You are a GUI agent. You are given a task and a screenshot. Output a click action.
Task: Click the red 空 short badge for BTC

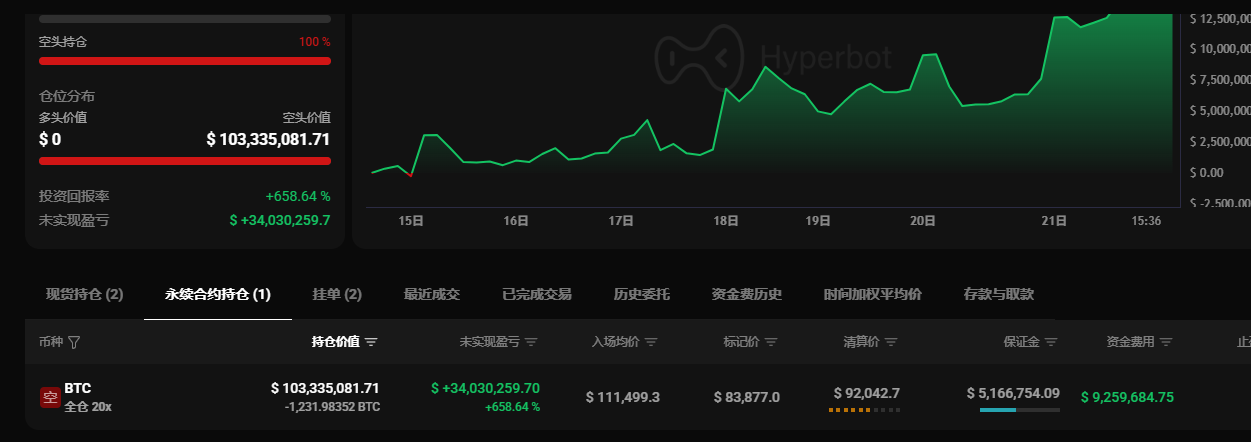(50, 397)
